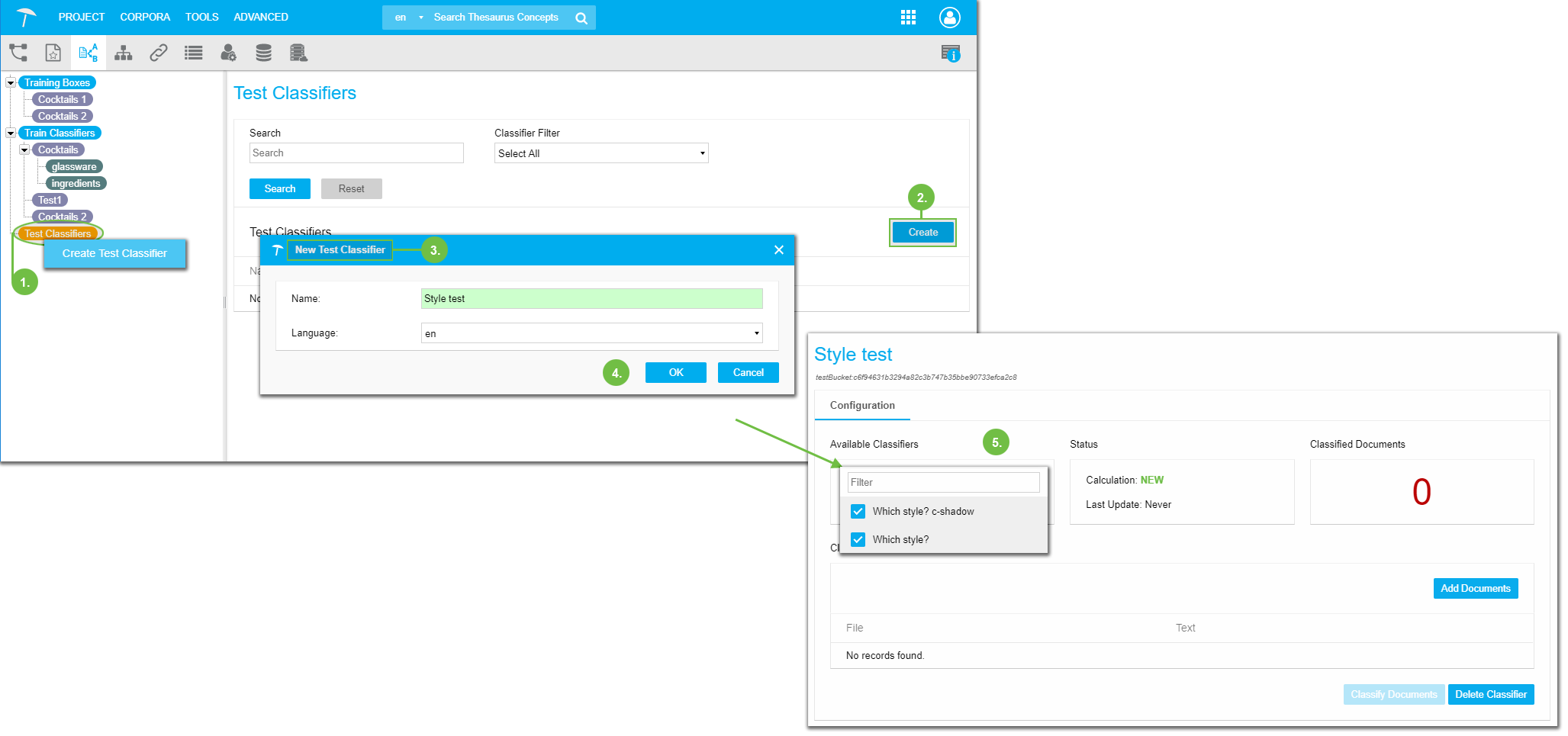The image size is (1568, 736).
Task: Collapse the Training Boxes tree node
Action: 11,82
